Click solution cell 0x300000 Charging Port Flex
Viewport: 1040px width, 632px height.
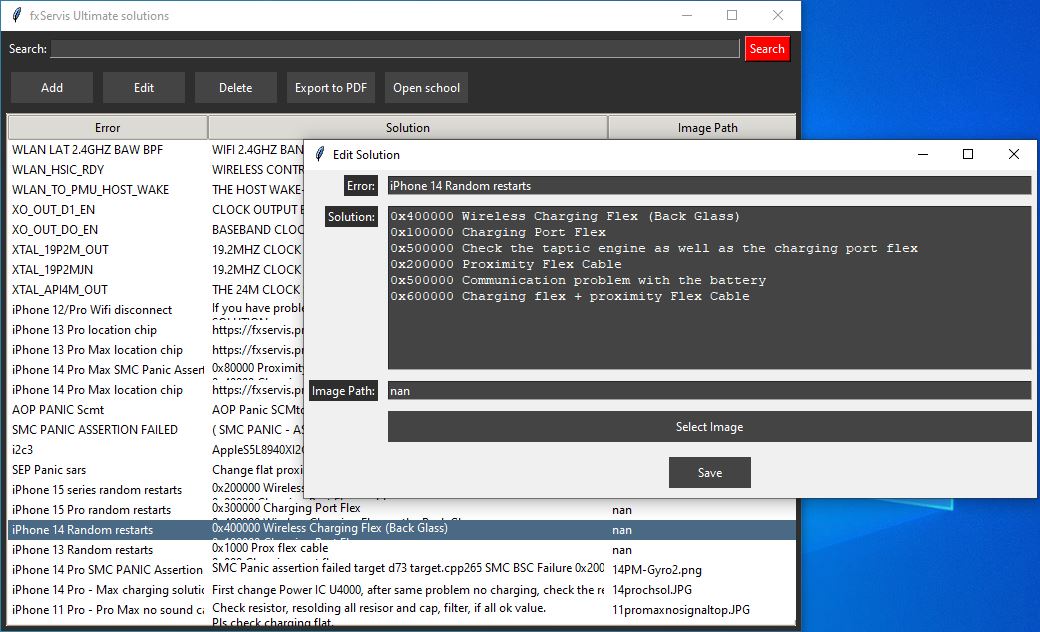click(x=286, y=507)
